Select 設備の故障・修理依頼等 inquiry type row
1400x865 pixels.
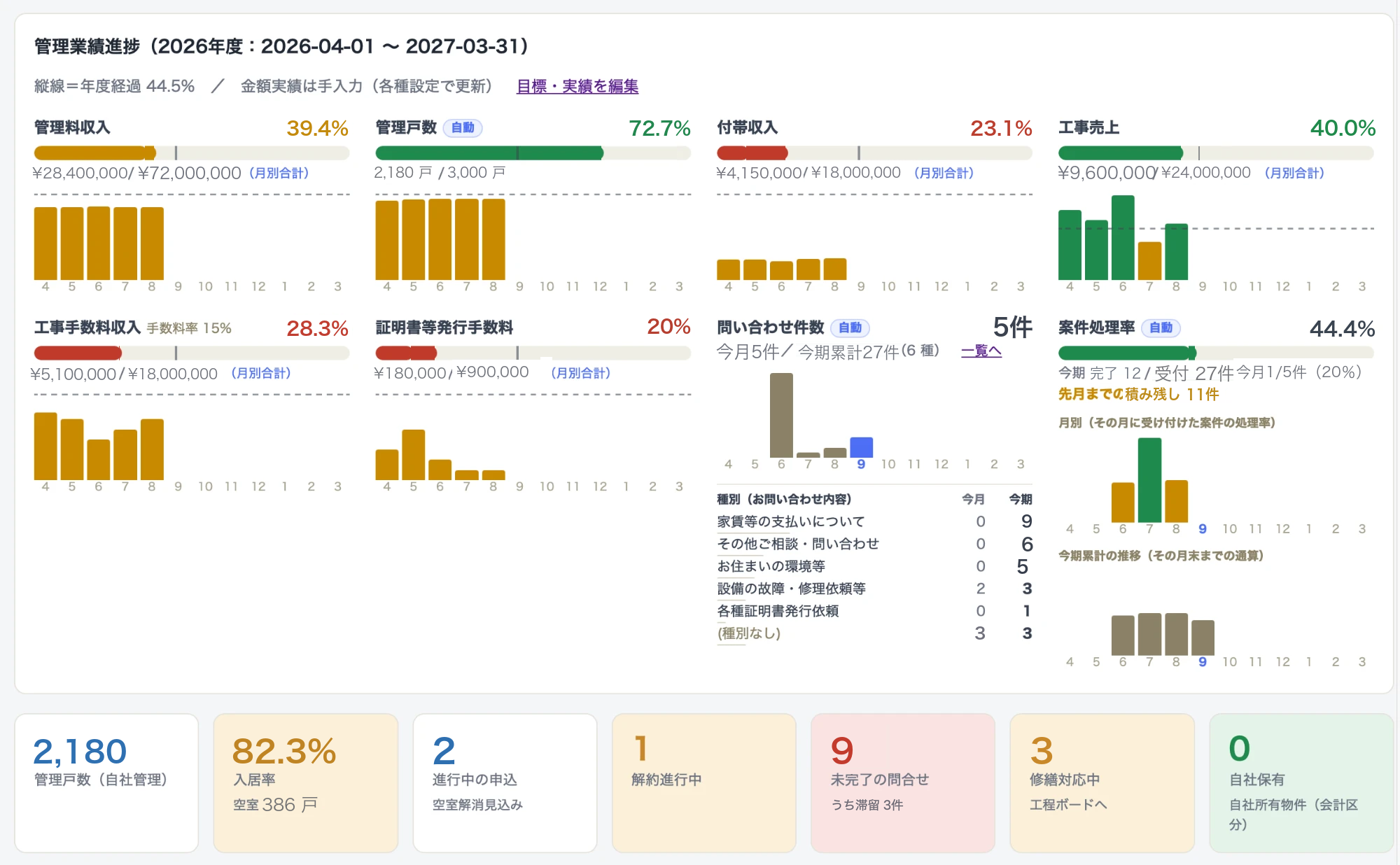point(874,589)
